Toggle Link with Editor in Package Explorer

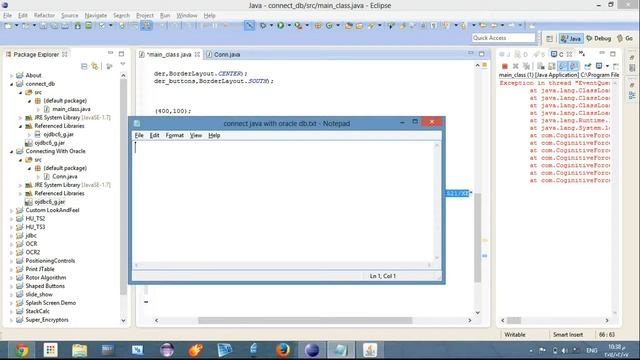pyautogui.click(x=95, y=66)
